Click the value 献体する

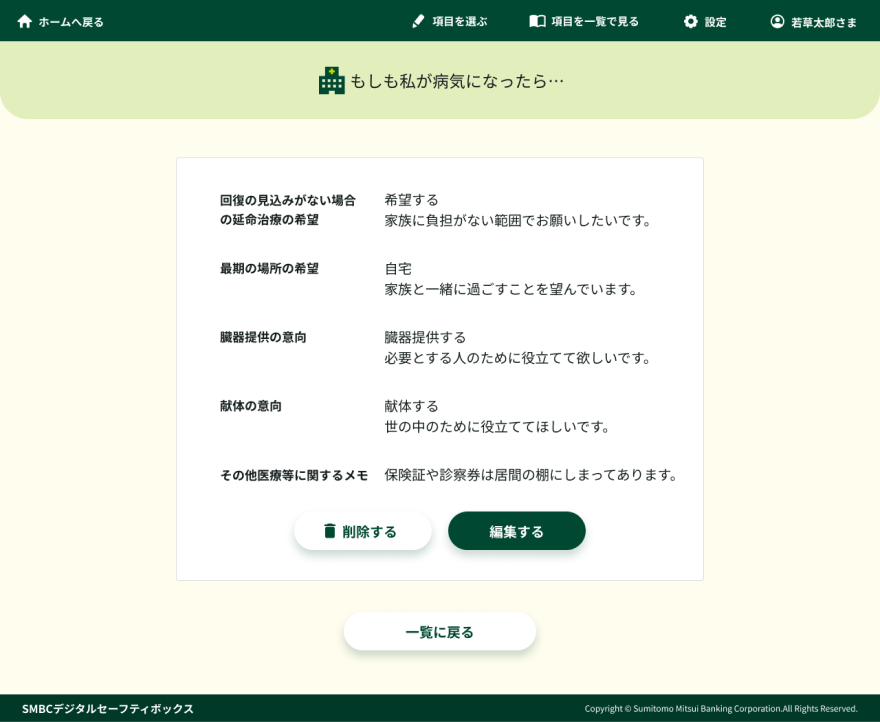point(411,406)
